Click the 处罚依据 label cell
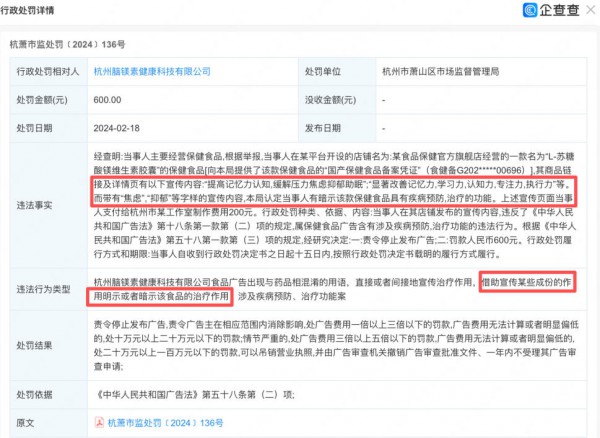The image size is (600, 438). pos(49,395)
